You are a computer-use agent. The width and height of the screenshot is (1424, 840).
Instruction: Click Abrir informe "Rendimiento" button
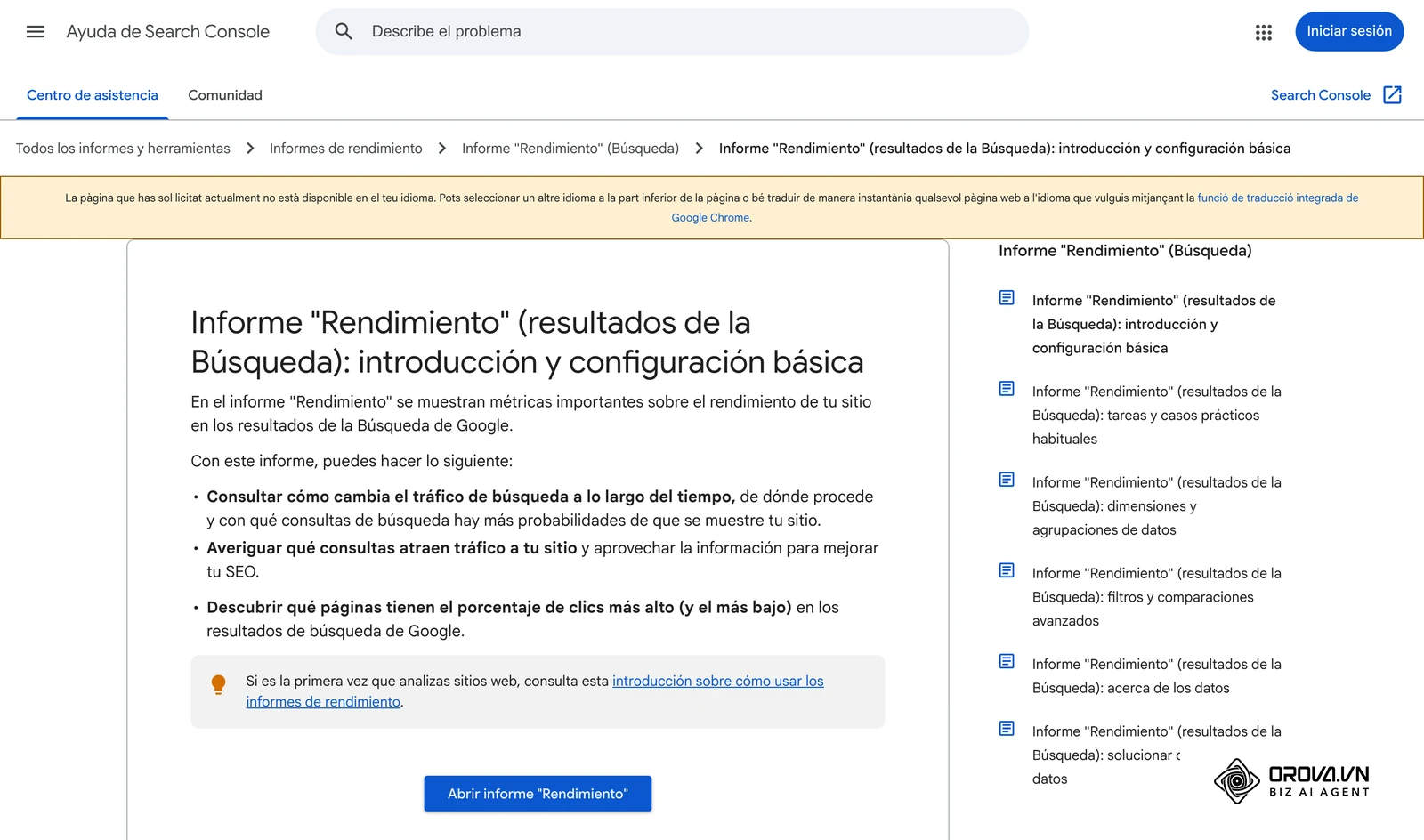click(x=538, y=794)
